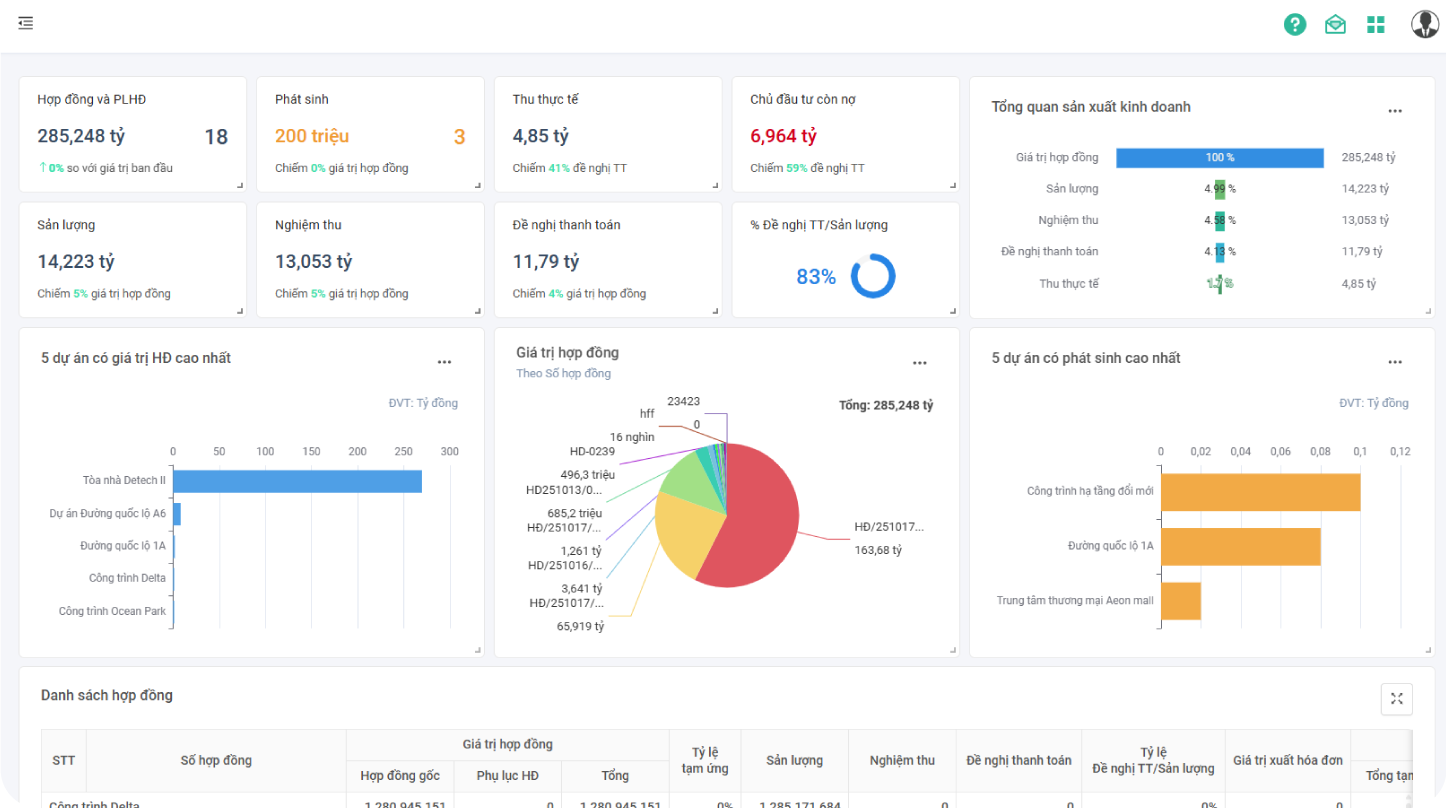Open the user profile avatar
The width and height of the screenshot is (1446, 808).
point(1424,24)
